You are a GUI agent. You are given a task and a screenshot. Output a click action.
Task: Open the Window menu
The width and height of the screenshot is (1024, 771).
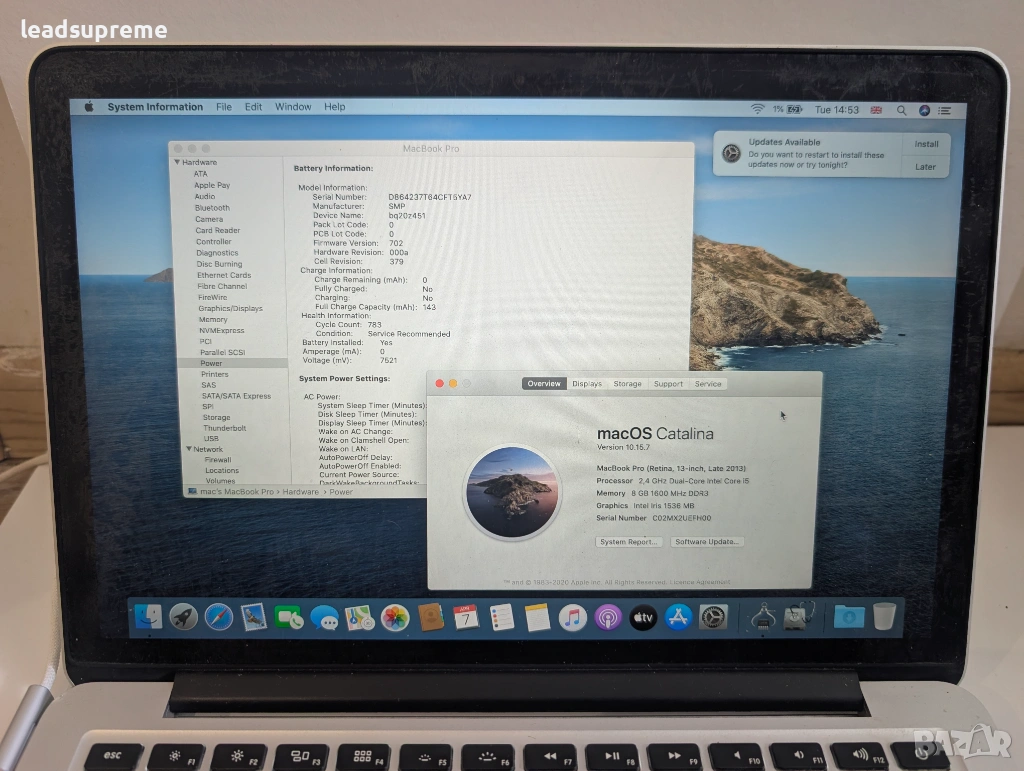click(293, 107)
